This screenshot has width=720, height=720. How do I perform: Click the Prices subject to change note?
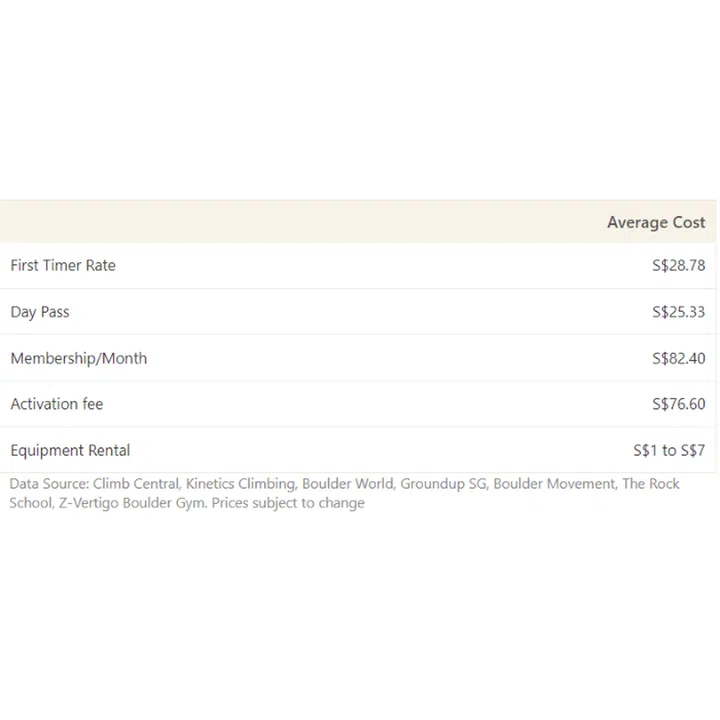[x=288, y=503]
